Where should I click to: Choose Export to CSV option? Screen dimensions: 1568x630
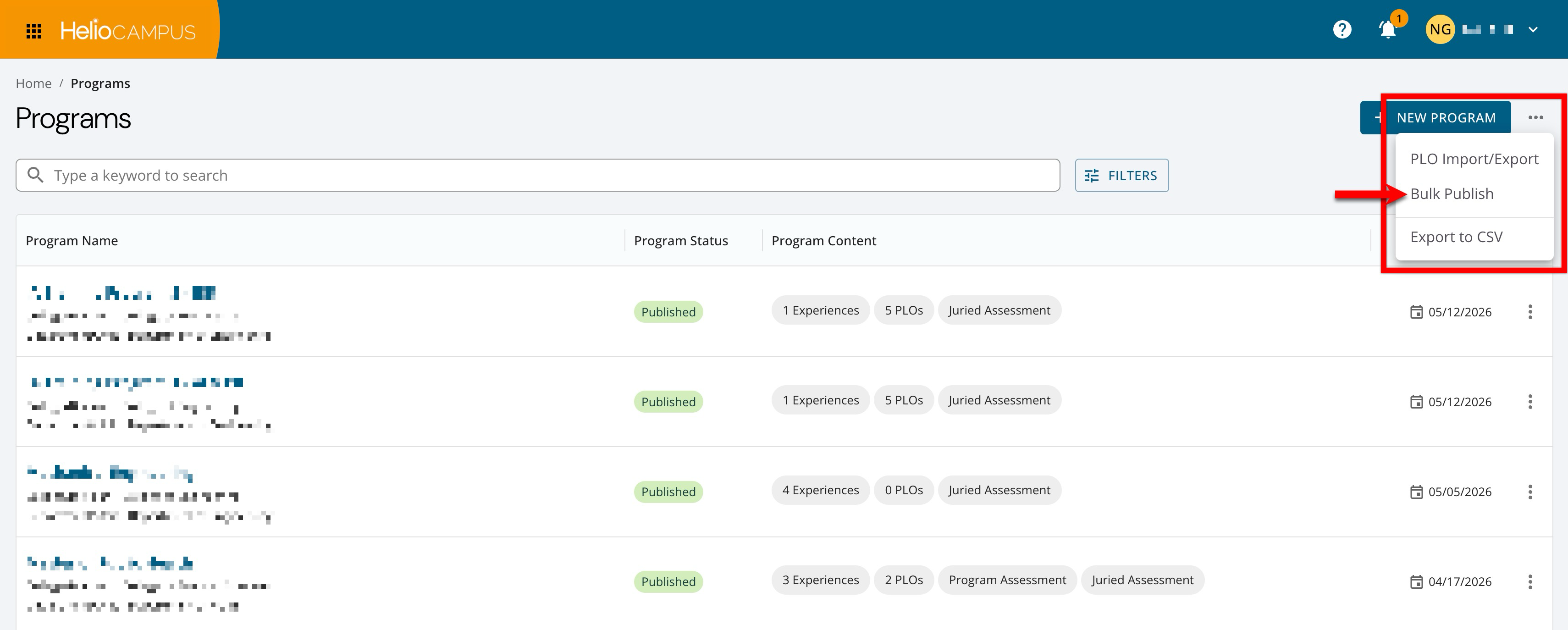(x=1474, y=237)
